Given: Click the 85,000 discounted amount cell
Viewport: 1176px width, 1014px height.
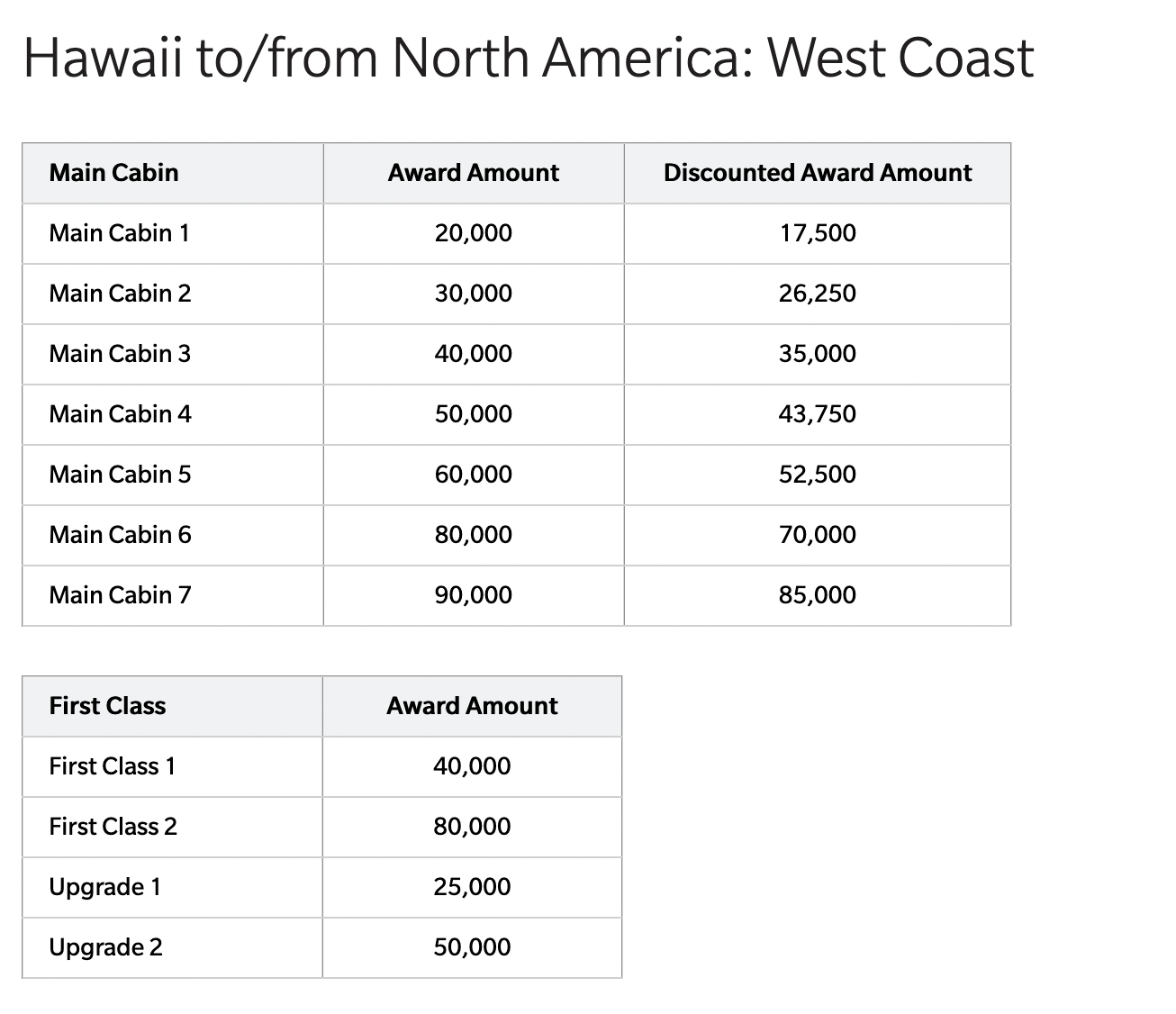Looking at the screenshot, I should click(x=818, y=595).
